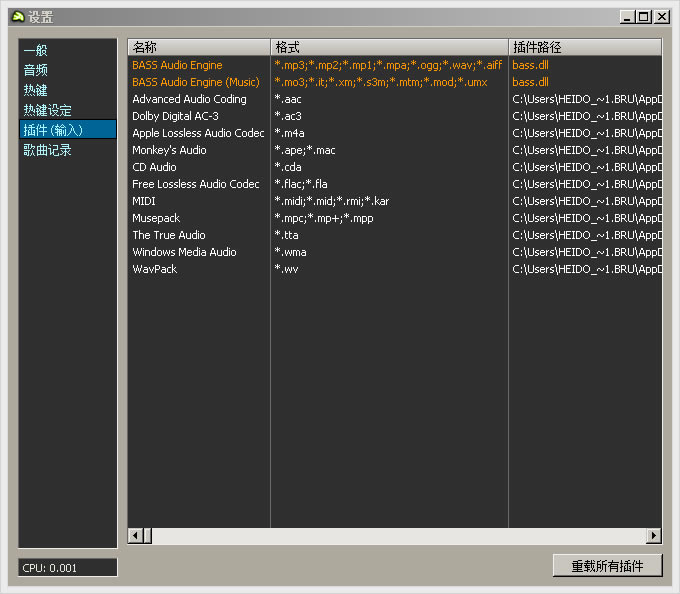Select Free Lossless Audio Codec row
Image resolution: width=680 pixels, height=594 pixels.
tap(196, 184)
